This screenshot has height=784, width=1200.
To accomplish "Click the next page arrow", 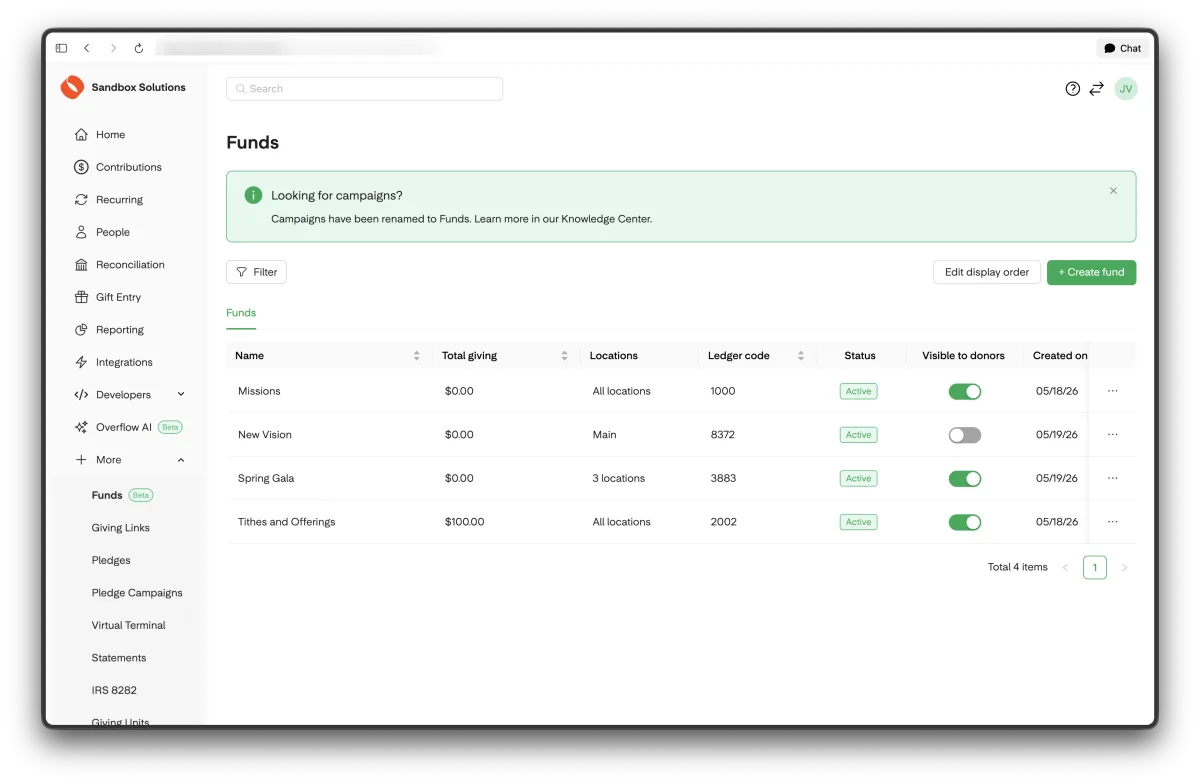I will coord(1124,567).
